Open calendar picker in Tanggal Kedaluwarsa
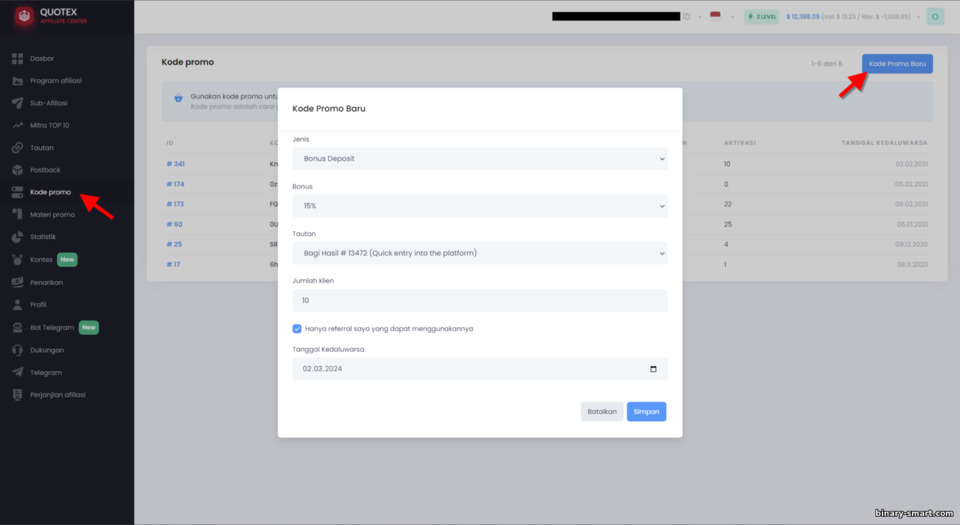The width and height of the screenshot is (960, 525). (x=653, y=369)
